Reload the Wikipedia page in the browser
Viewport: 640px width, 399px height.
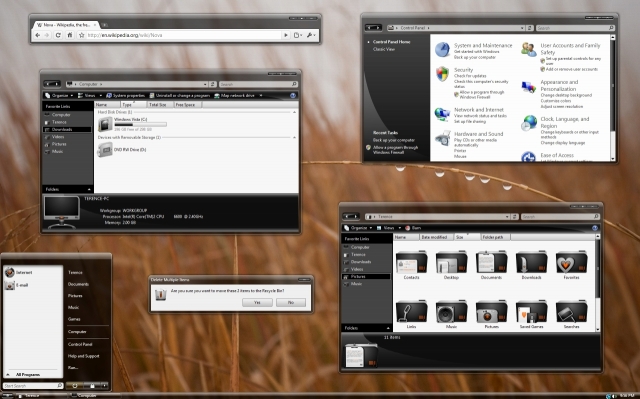tap(58, 35)
